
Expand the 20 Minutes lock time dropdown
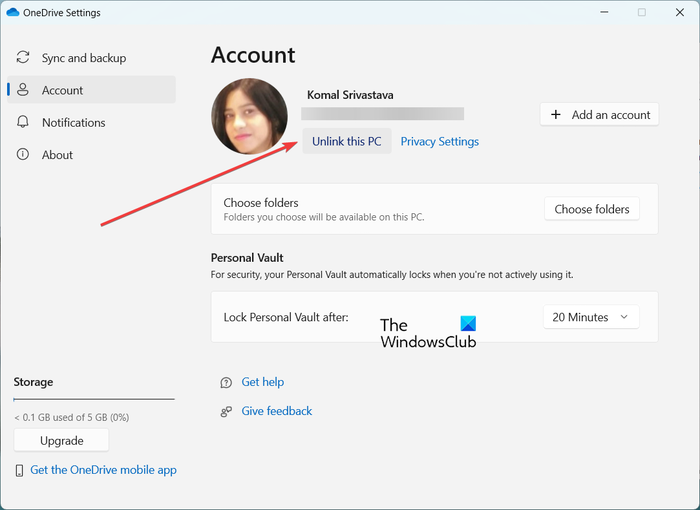pos(591,317)
